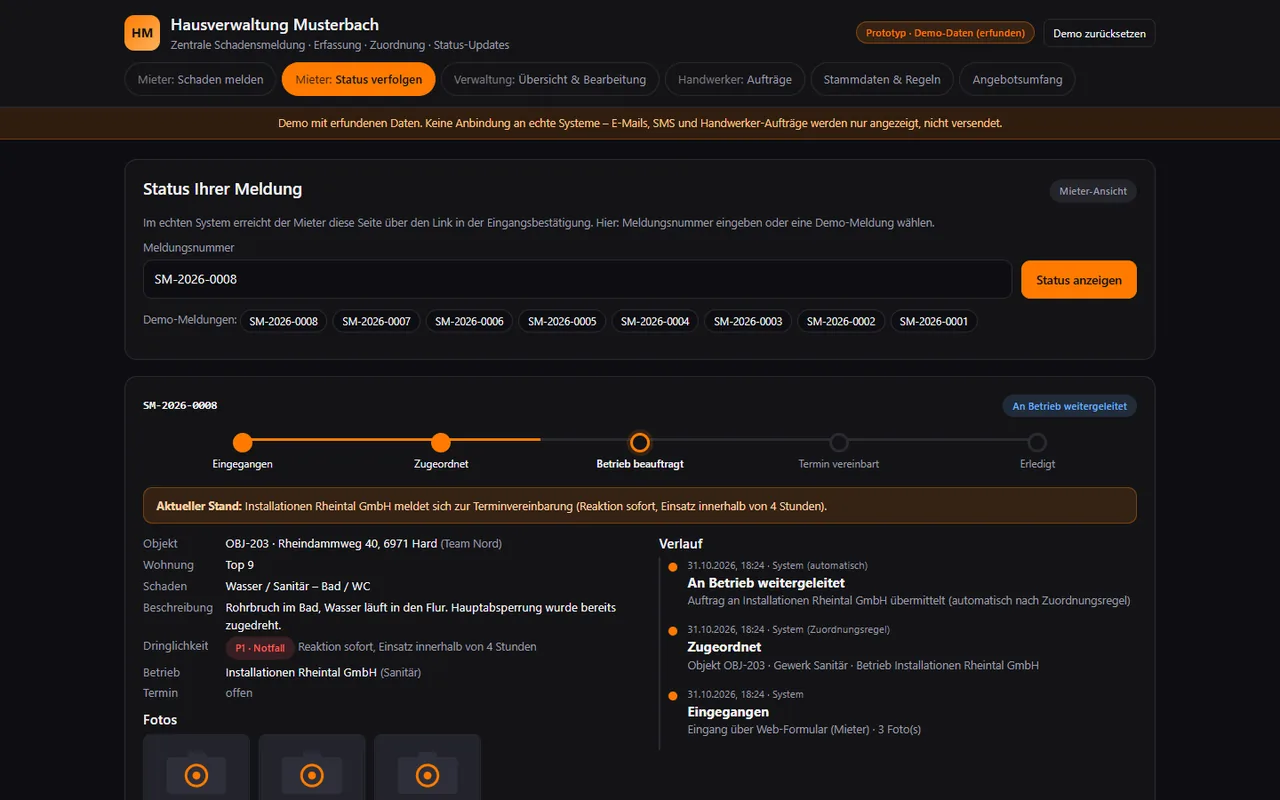
Task: Click the timeline entry title 'An Betrieb weitergeleitet'
Action: [766, 583]
